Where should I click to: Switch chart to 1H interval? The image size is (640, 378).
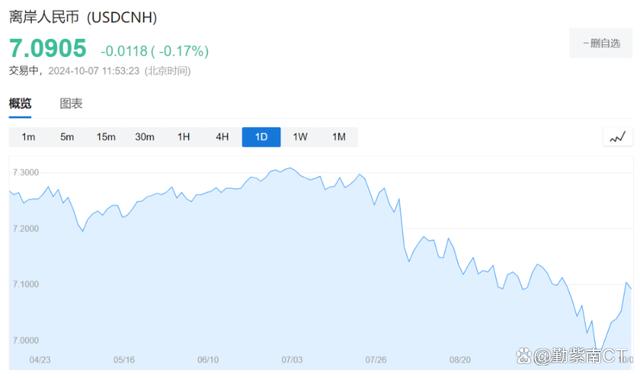183,137
